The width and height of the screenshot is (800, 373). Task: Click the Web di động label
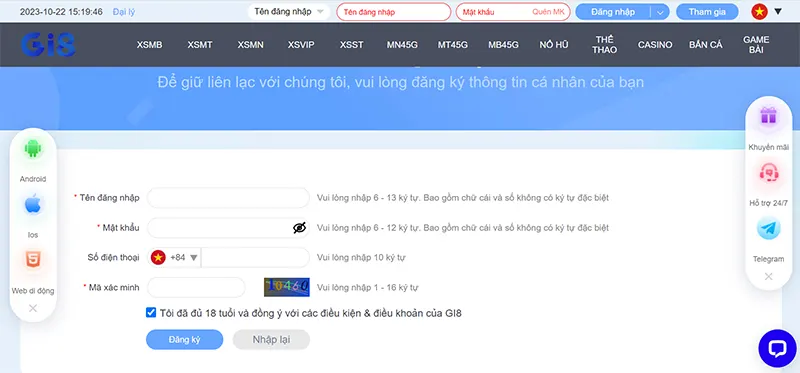[33, 291]
